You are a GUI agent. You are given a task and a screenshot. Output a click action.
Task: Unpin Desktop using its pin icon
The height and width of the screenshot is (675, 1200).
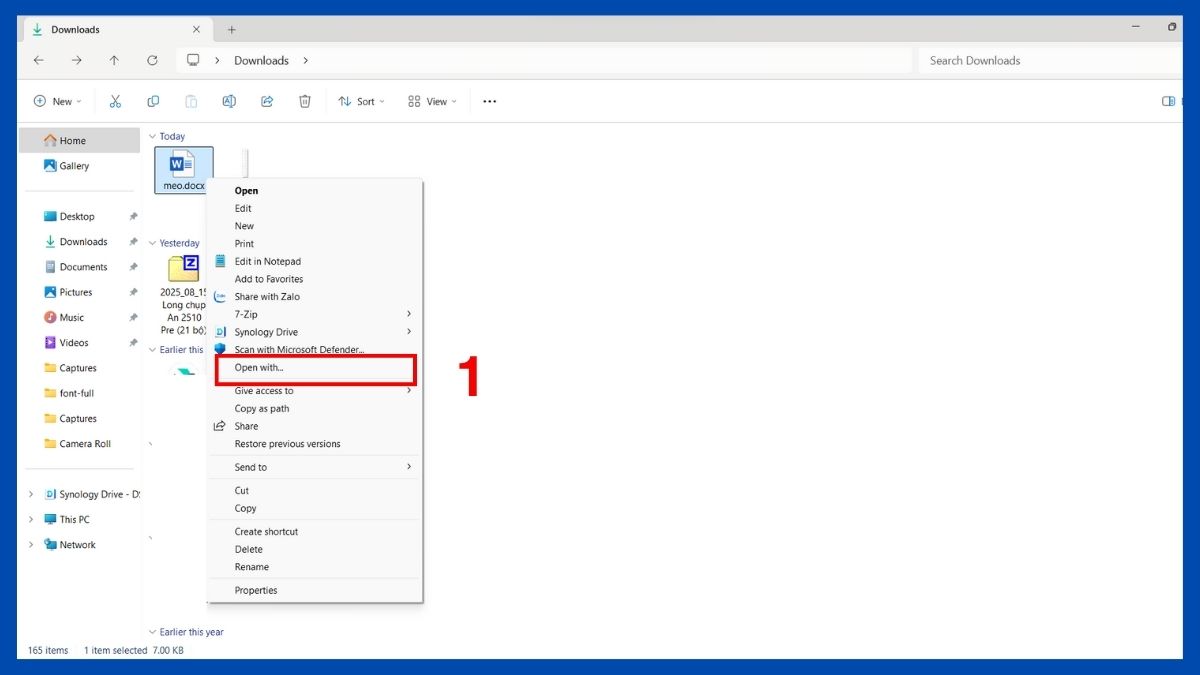coord(133,217)
